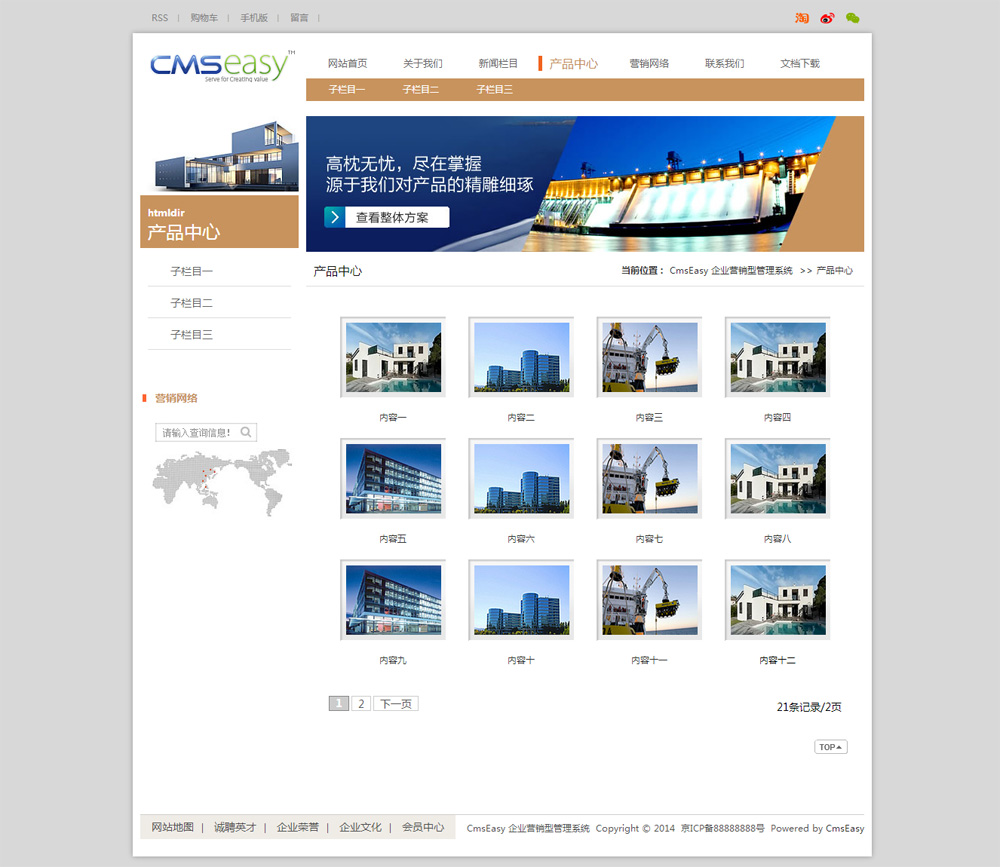This screenshot has height=867, width=1000.
Task: Click the 下一页 next page button
Action: tap(395, 704)
